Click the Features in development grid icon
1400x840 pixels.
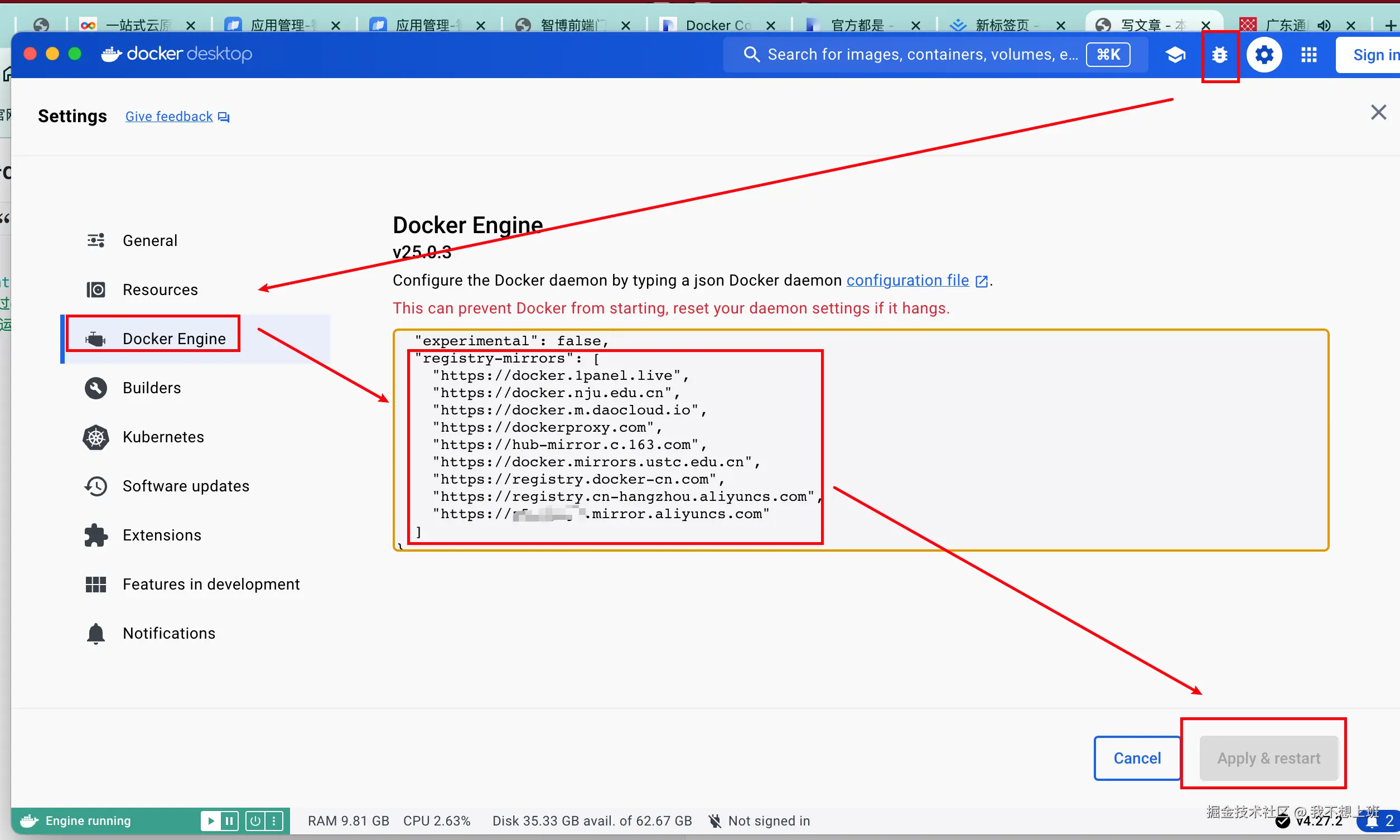[x=95, y=585]
